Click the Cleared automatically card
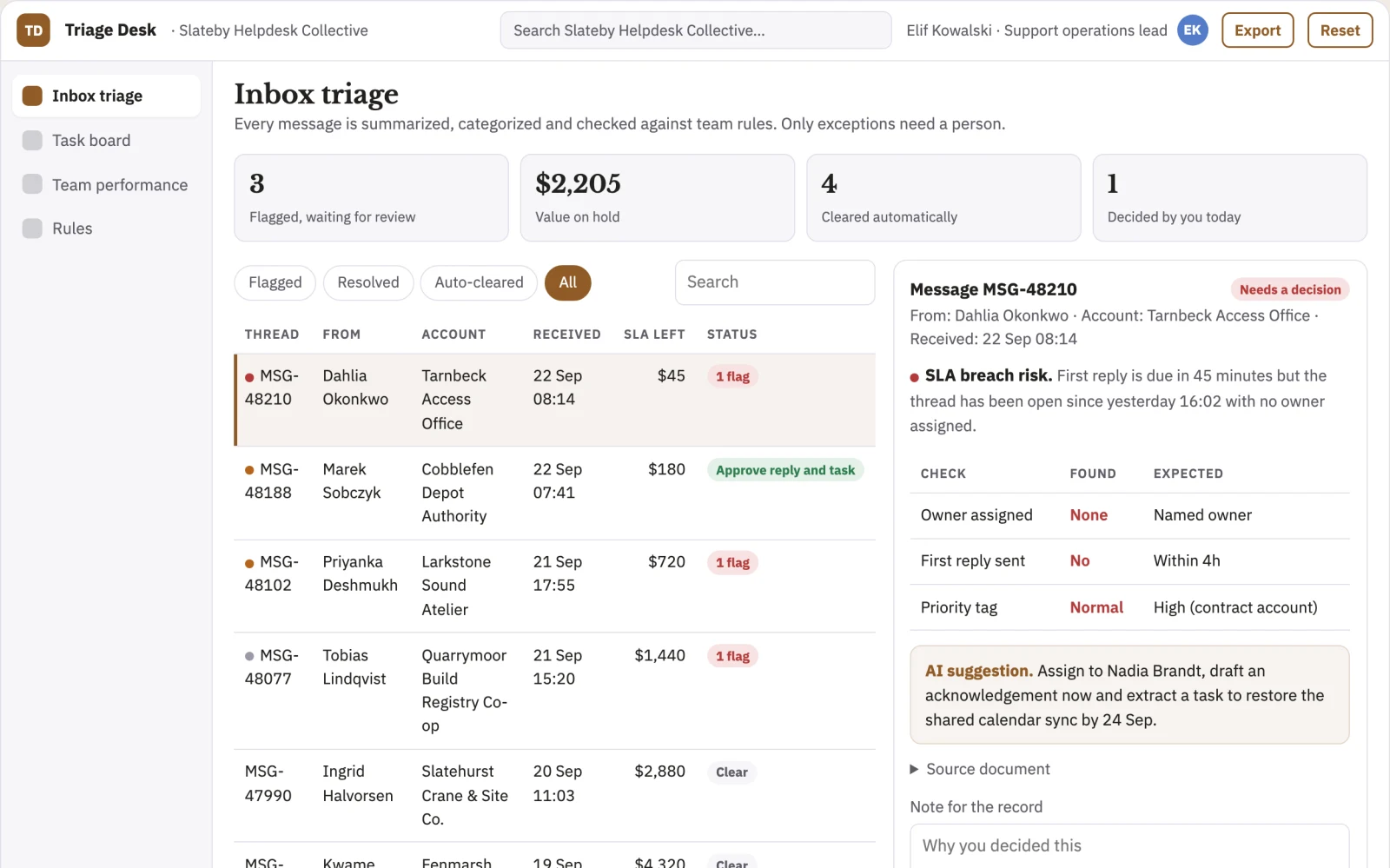This screenshot has height=868, width=1390. click(943, 198)
